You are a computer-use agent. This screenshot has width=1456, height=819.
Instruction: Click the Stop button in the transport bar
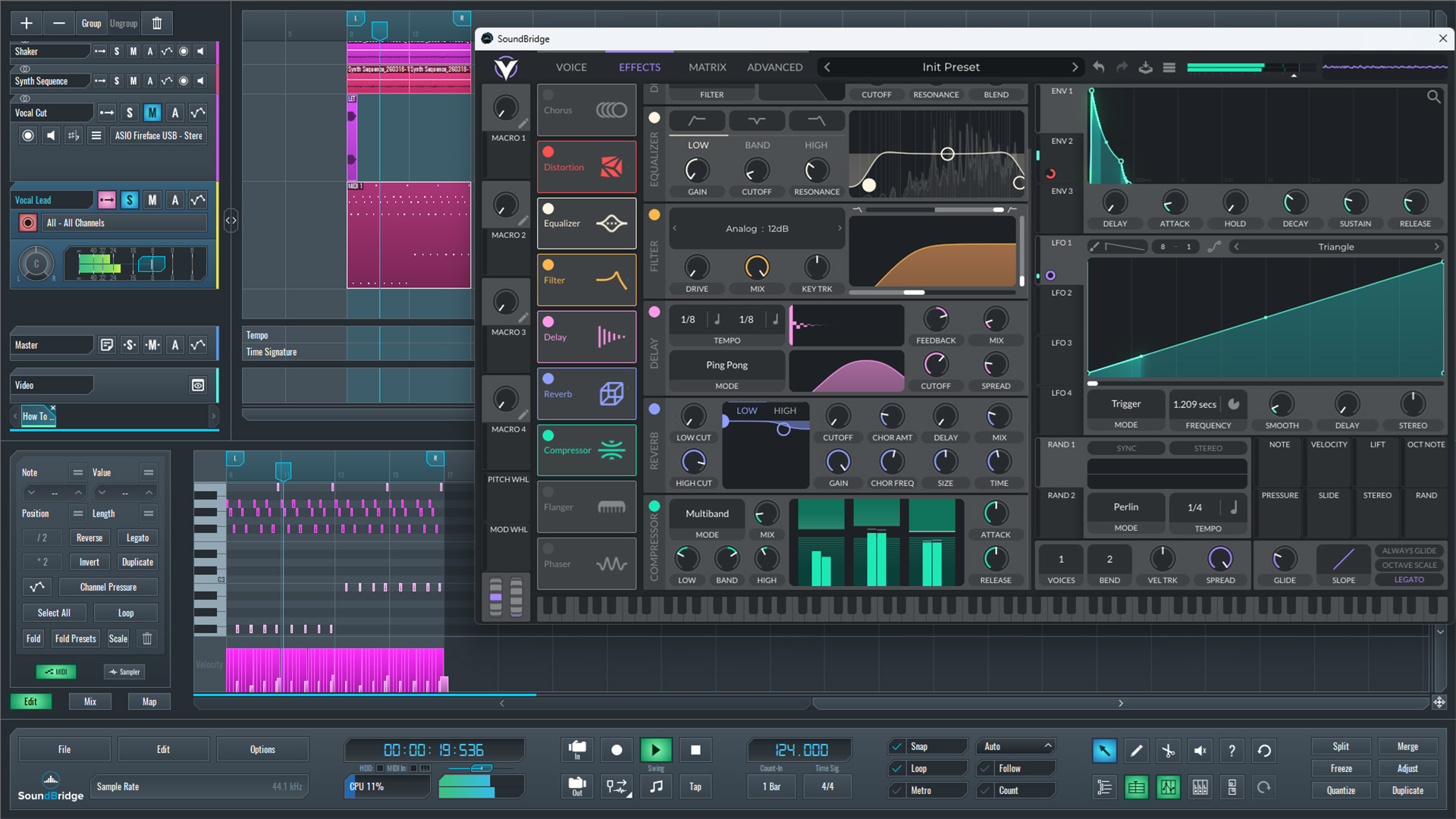click(695, 750)
